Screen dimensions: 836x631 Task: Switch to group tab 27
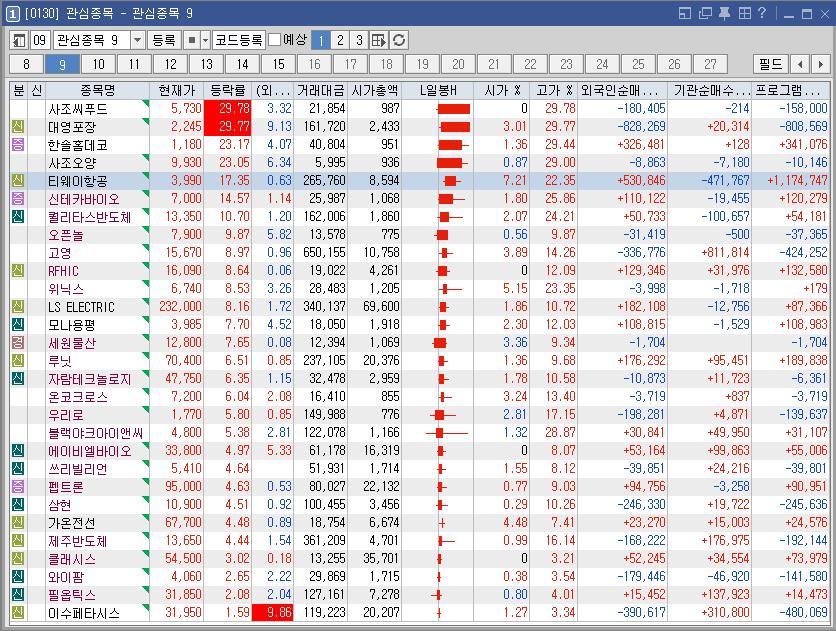(710, 64)
